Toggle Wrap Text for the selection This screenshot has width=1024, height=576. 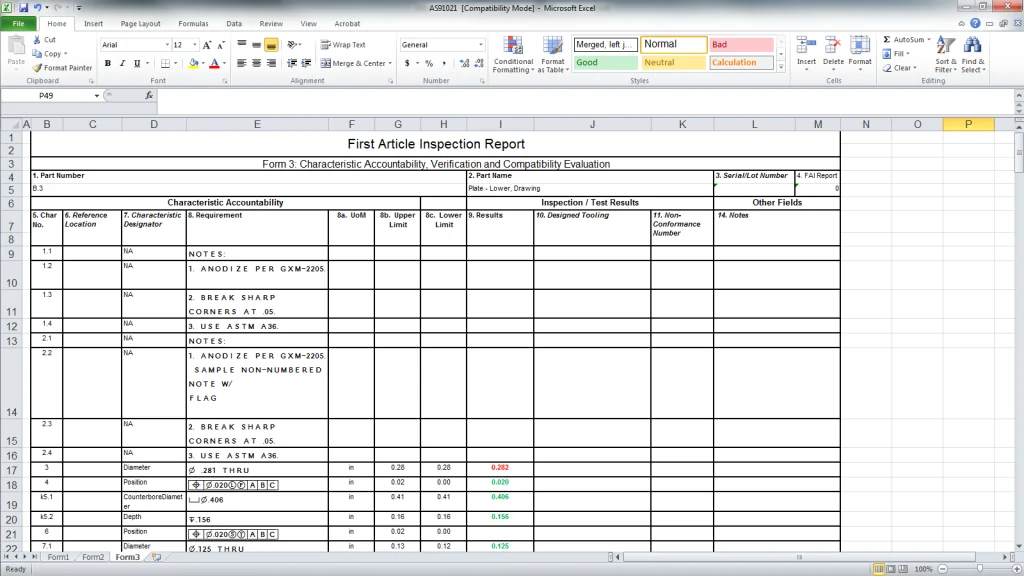(347, 45)
